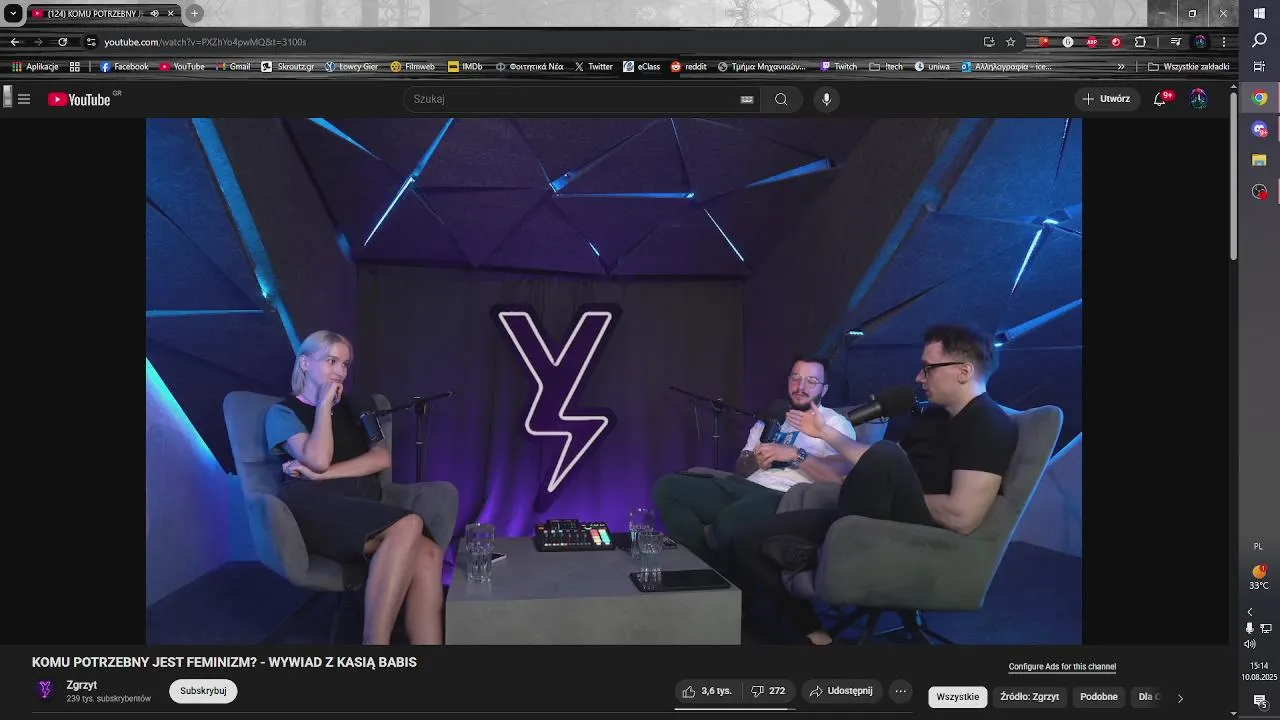Click the youtube.com URL address bar
The image size is (1280, 720).
tap(205, 42)
